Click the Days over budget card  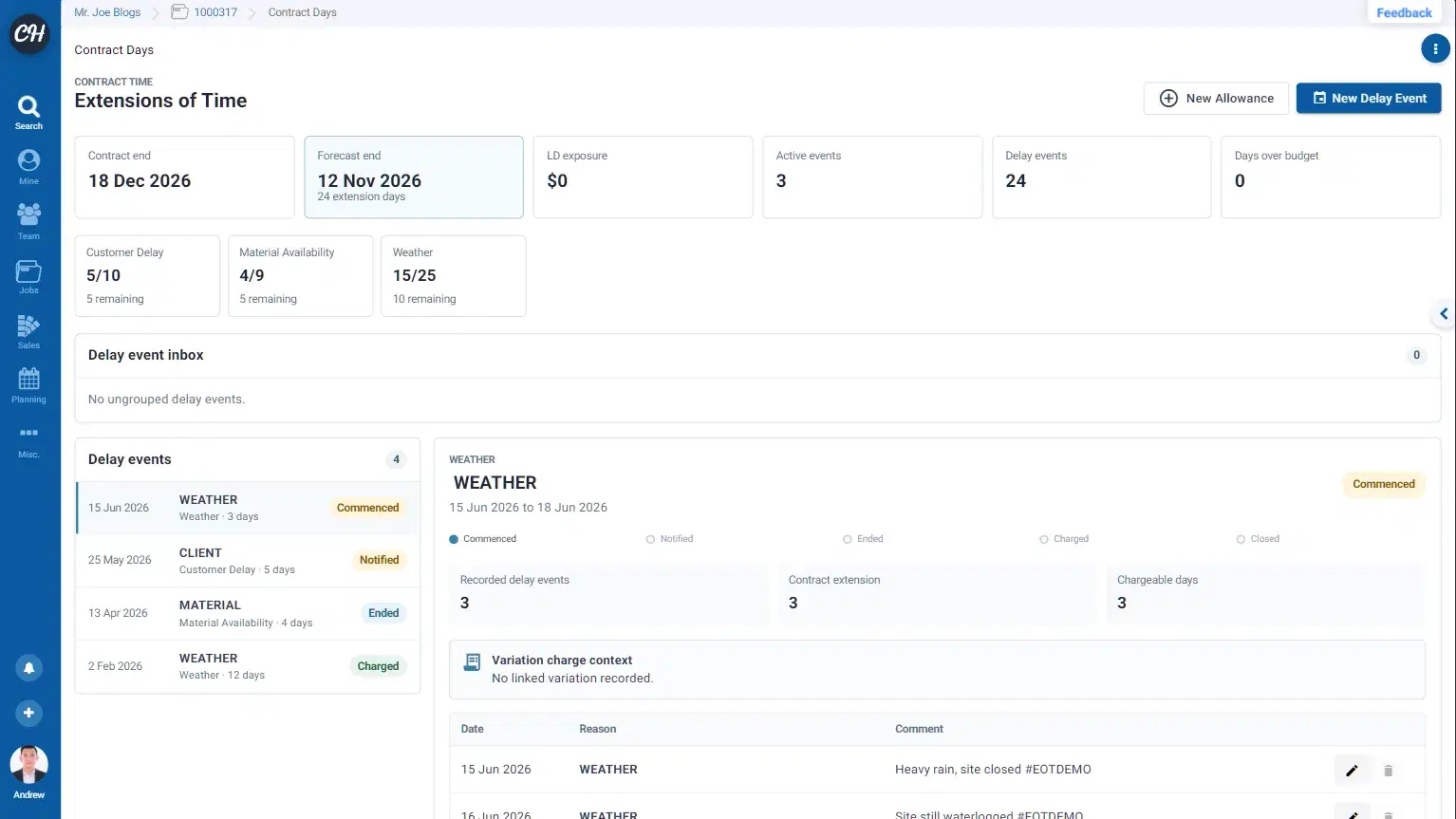1331,177
